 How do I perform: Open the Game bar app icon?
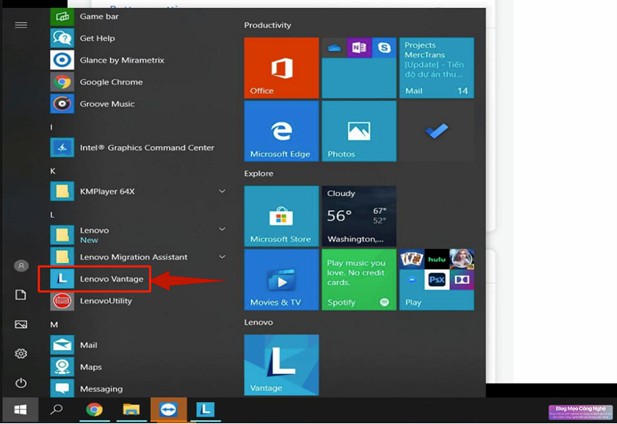(62, 17)
